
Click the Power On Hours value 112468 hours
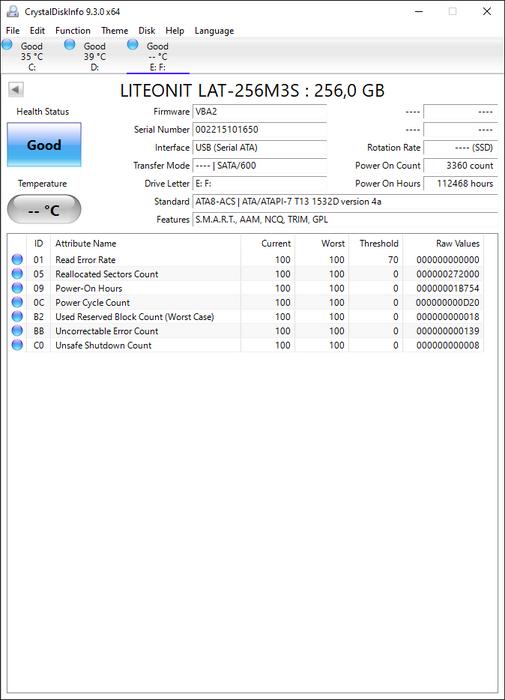[x=460, y=183]
